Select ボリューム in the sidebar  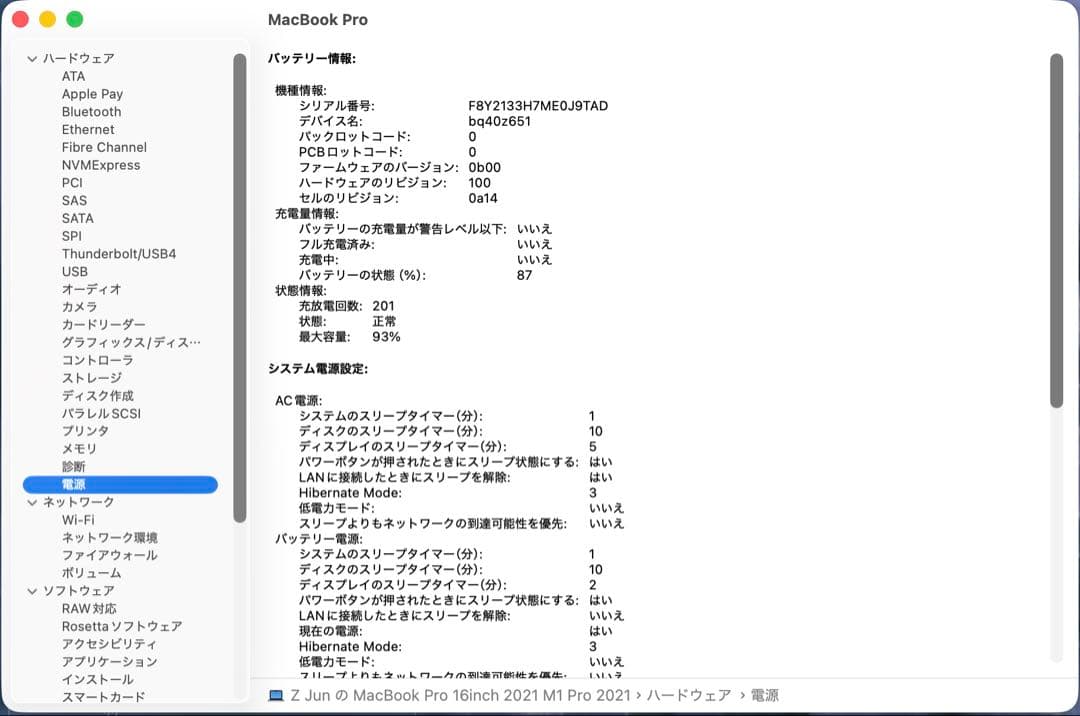coord(92,573)
